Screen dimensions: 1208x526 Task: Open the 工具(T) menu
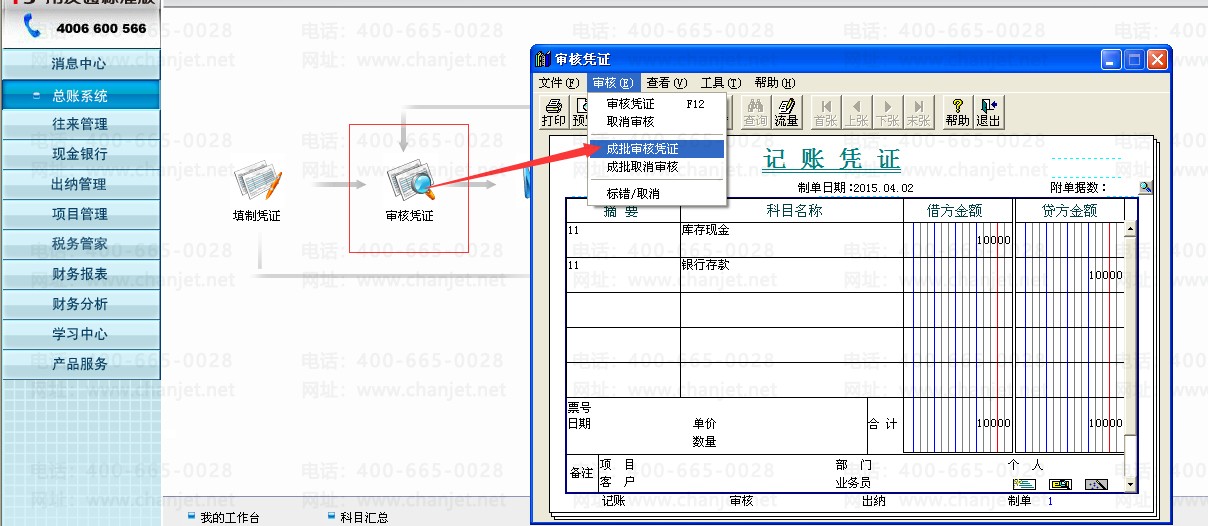720,83
